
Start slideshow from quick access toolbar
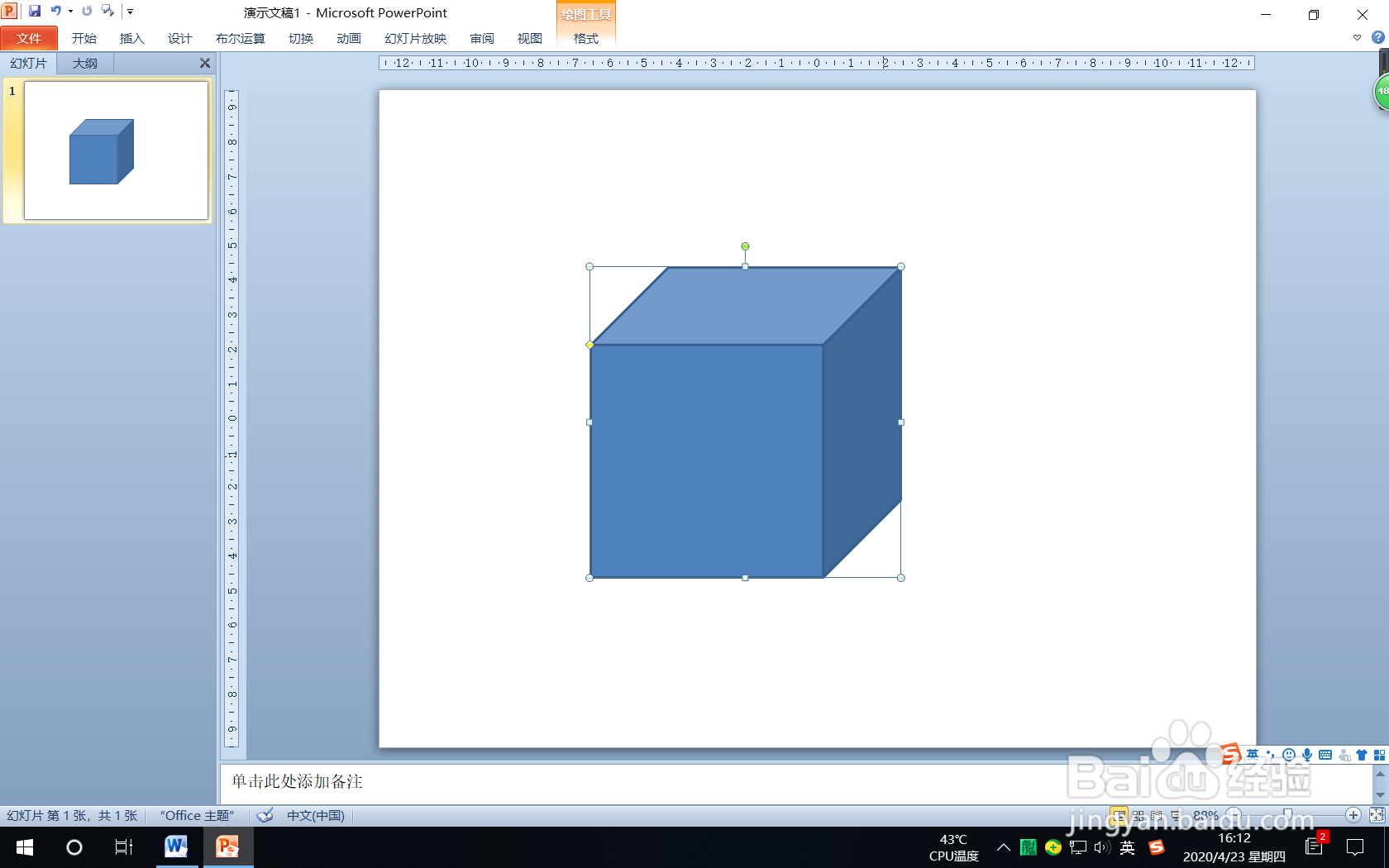pos(107,11)
